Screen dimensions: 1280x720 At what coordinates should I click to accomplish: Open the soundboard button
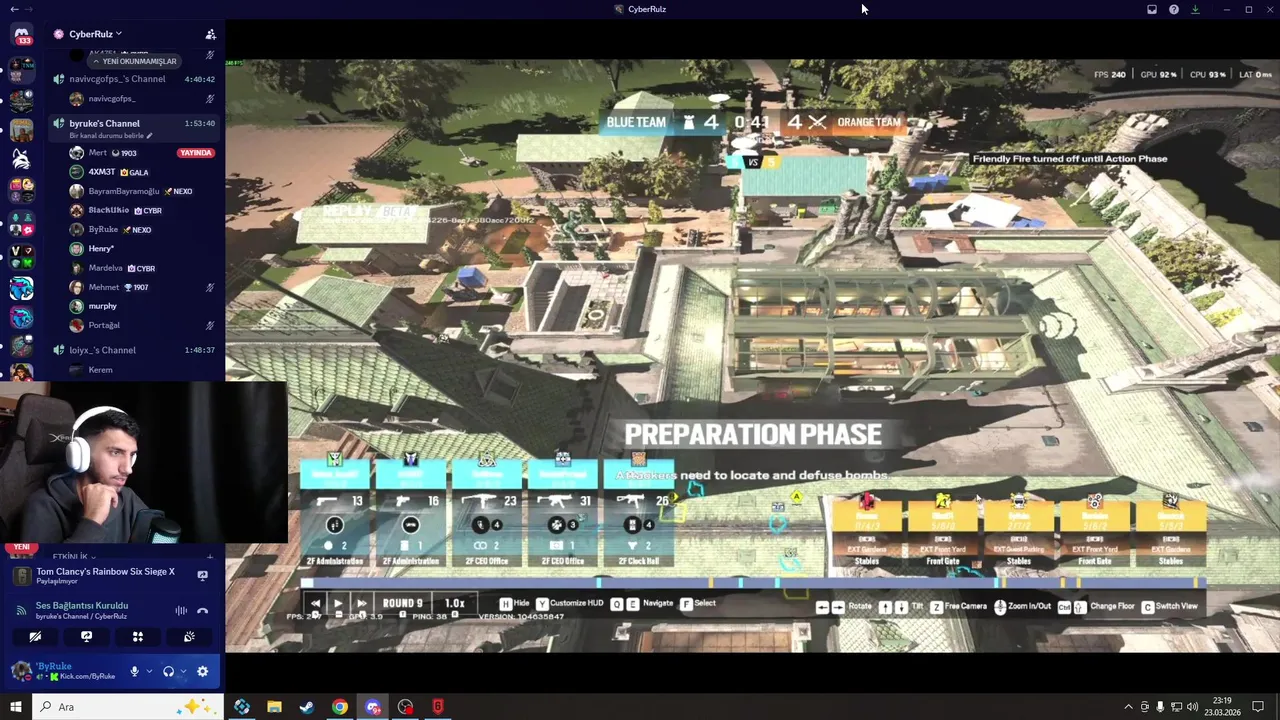pos(189,636)
